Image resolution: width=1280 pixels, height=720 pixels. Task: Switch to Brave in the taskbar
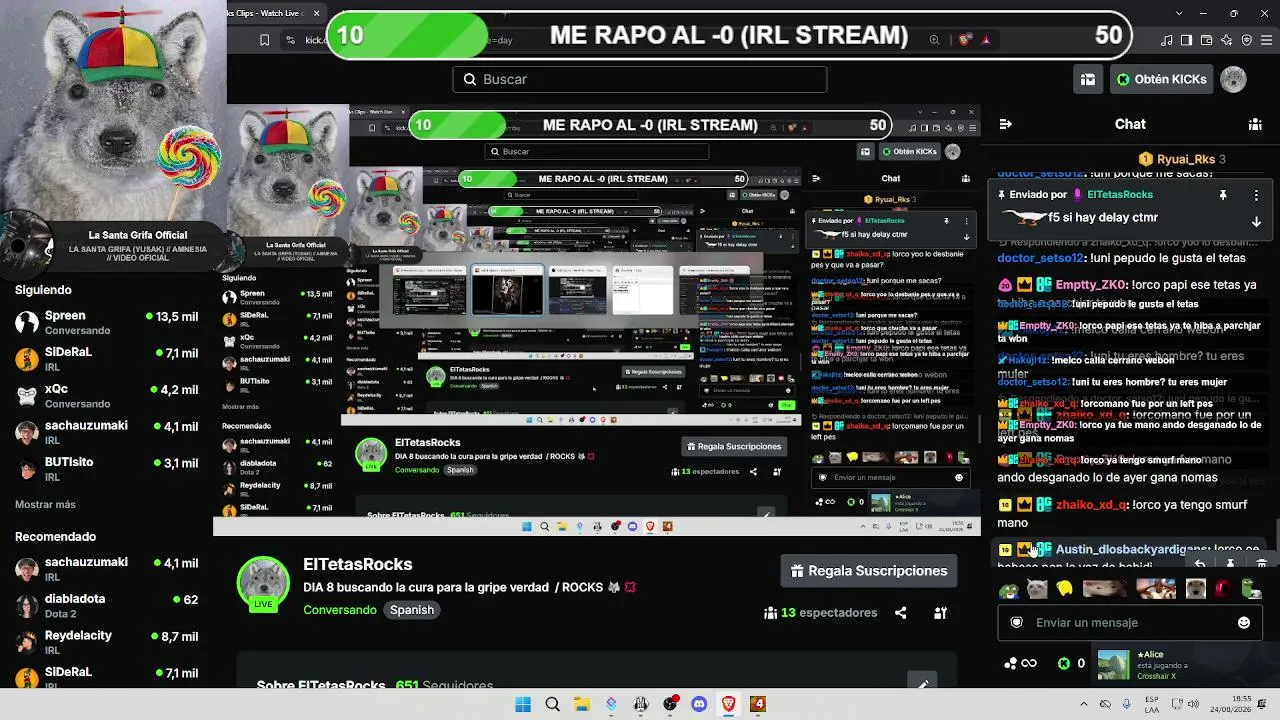728,704
